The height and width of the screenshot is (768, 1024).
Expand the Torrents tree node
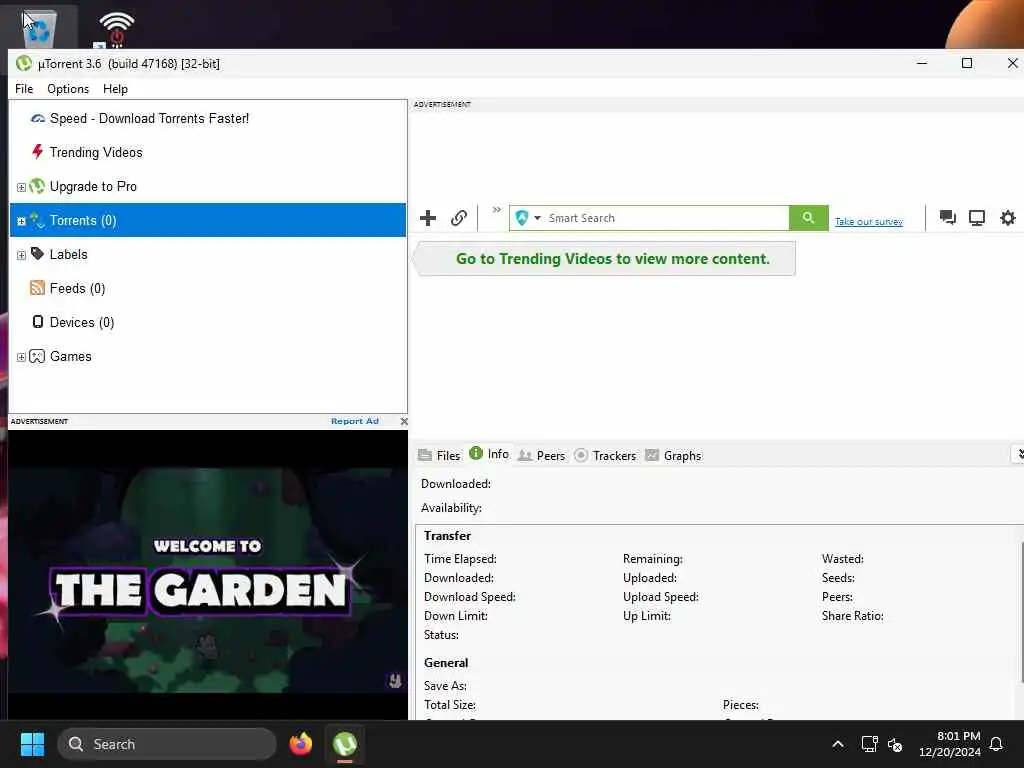[21, 221]
